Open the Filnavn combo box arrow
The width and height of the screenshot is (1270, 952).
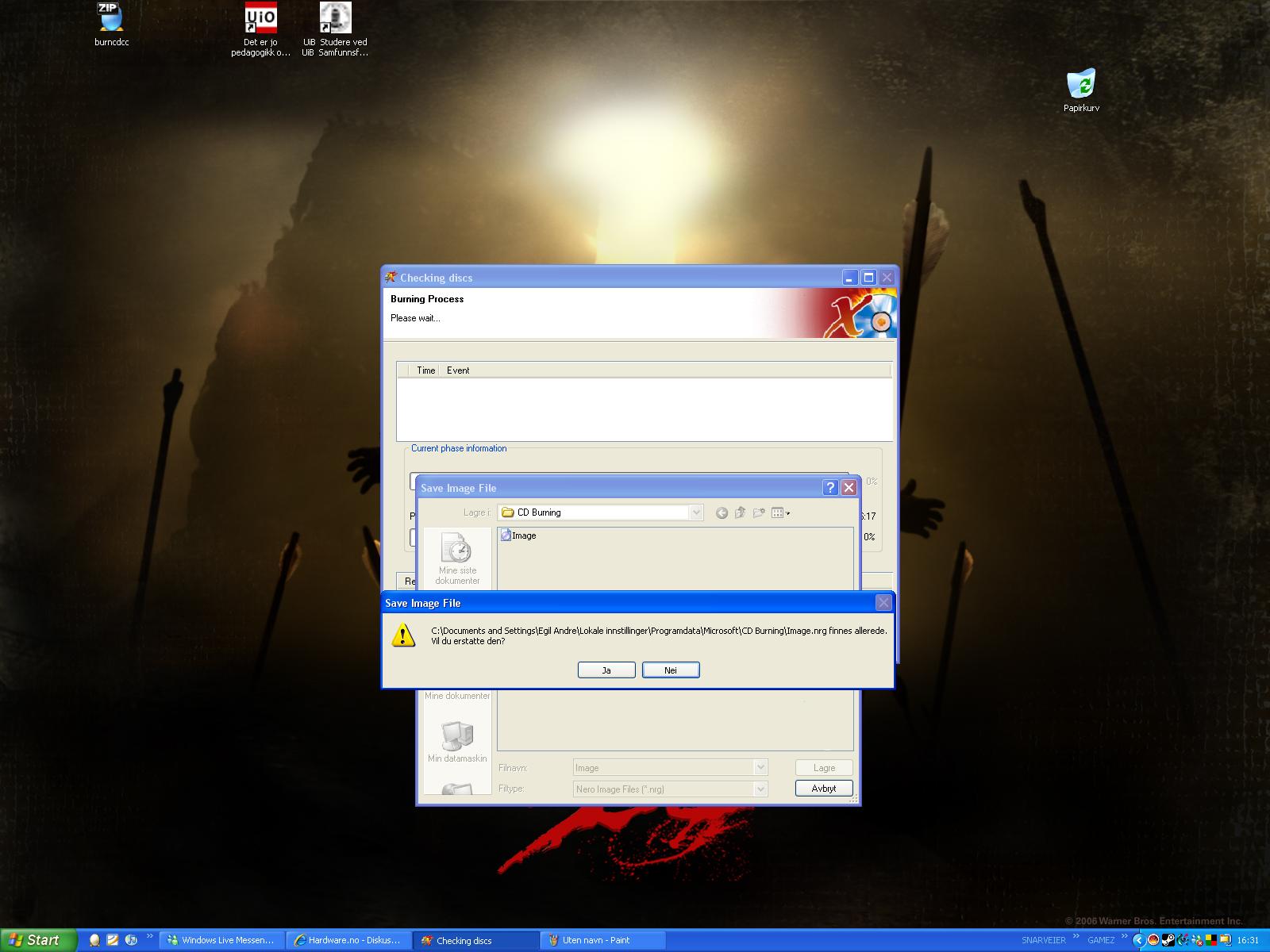pos(760,767)
